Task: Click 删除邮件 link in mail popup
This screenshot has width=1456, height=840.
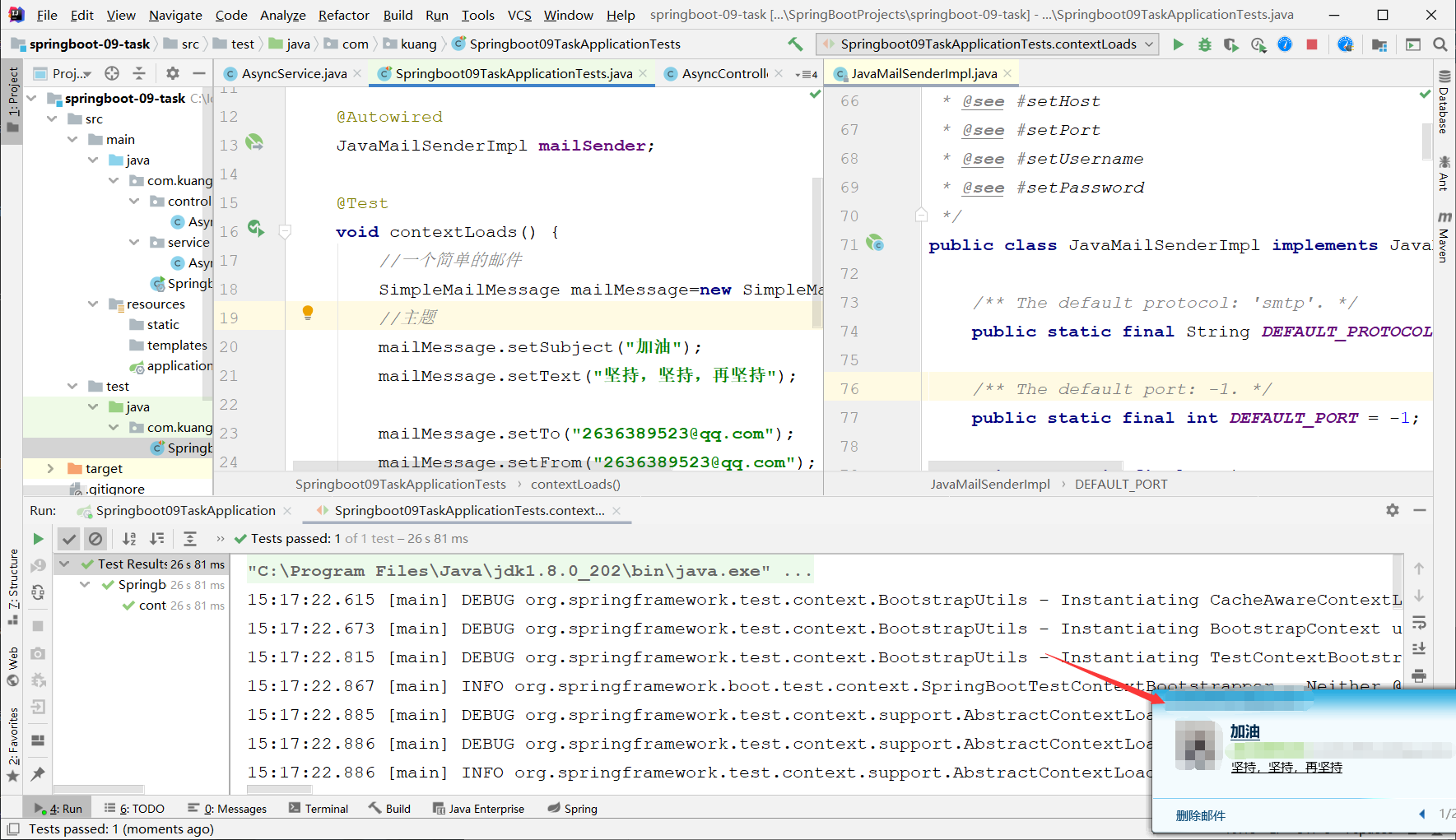Action: (x=1200, y=815)
